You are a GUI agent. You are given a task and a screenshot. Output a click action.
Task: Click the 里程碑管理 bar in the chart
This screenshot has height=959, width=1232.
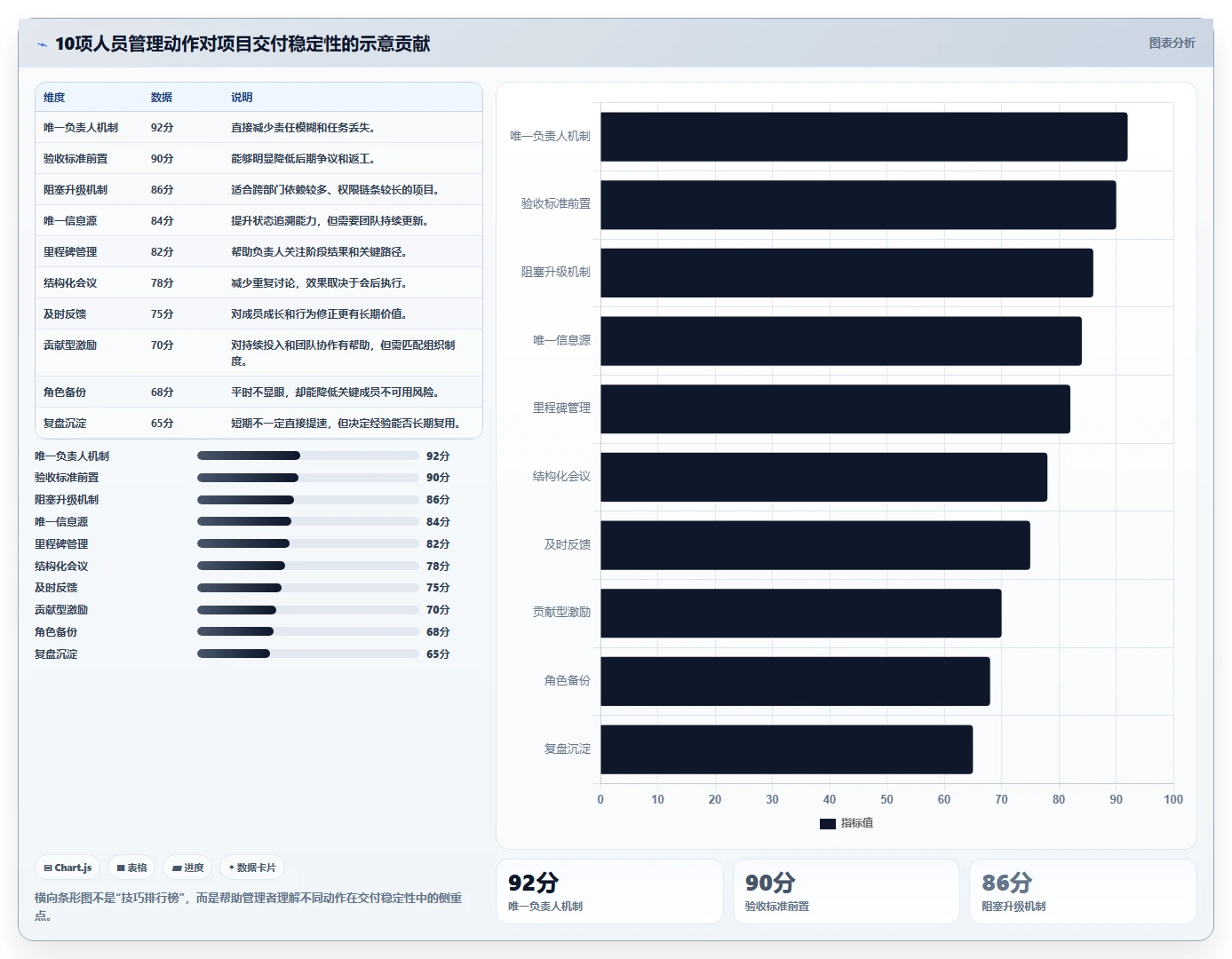pyautogui.click(x=835, y=409)
